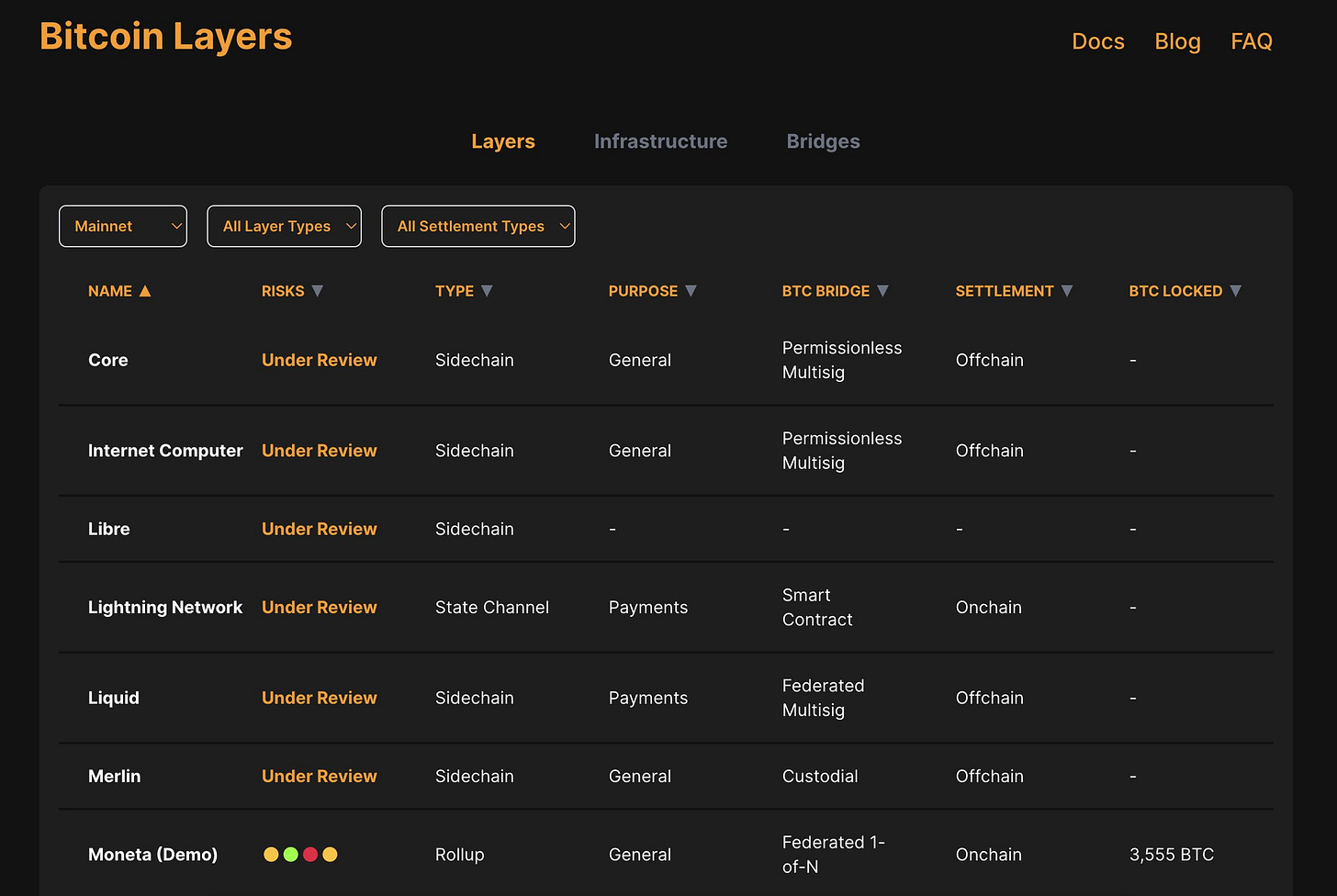Open the Core layer entry
The width and height of the screenshot is (1337, 896).
click(x=108, y=360)
